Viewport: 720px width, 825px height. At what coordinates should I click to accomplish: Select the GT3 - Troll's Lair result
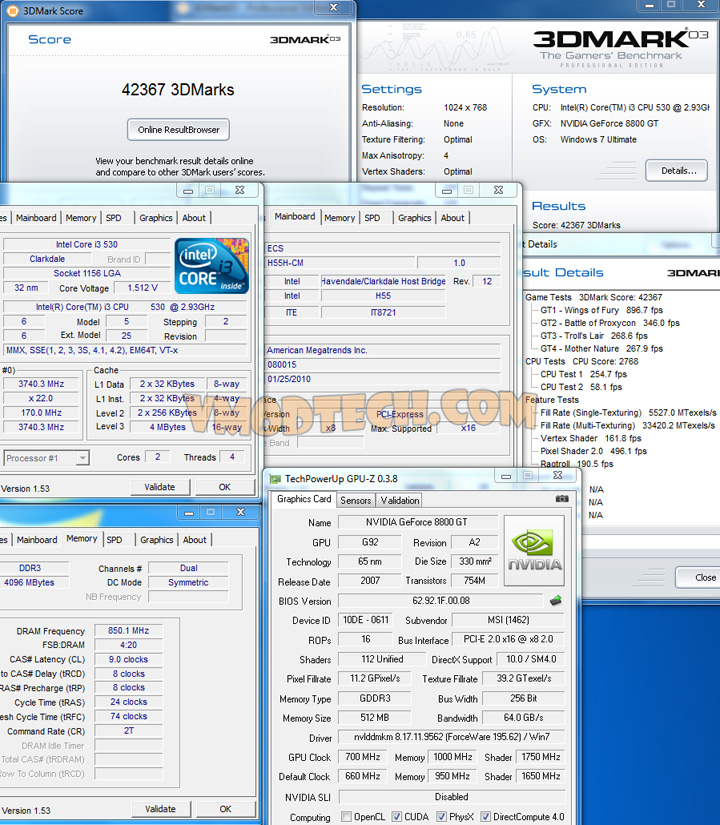click(x=594, y=336)
